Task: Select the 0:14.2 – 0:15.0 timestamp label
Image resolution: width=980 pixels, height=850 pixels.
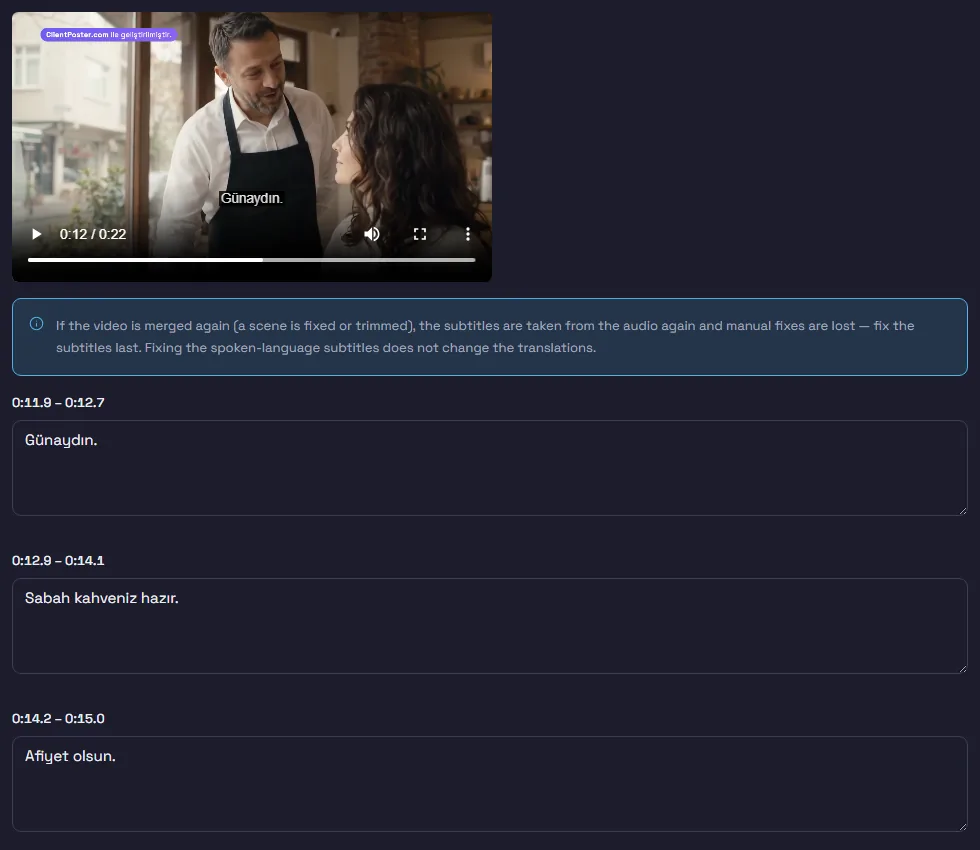Action: click(x=58, y=719)
